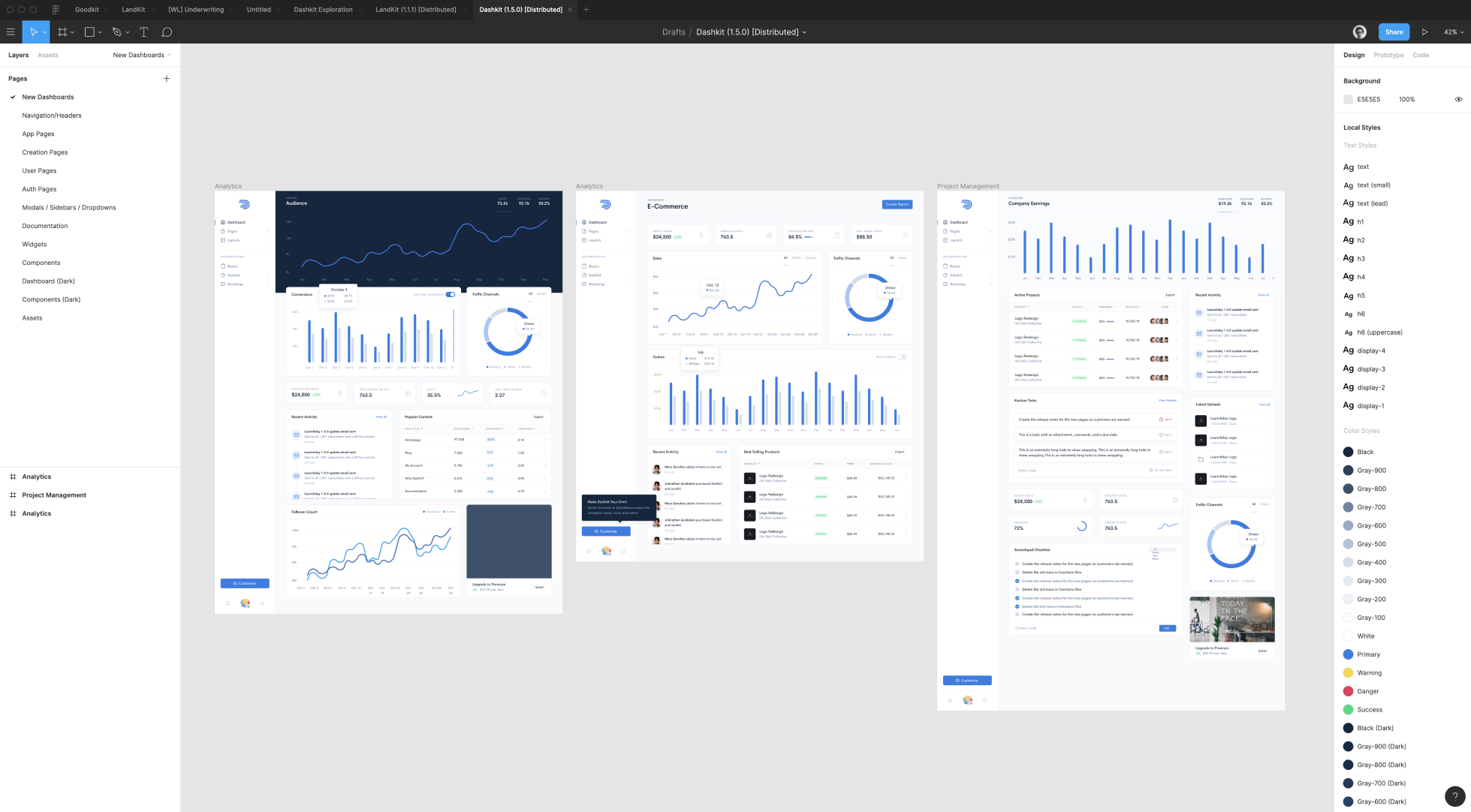The image size is (1471, 812).
Task: Toggle background visibility eye icon
Action: [1458, 99]
